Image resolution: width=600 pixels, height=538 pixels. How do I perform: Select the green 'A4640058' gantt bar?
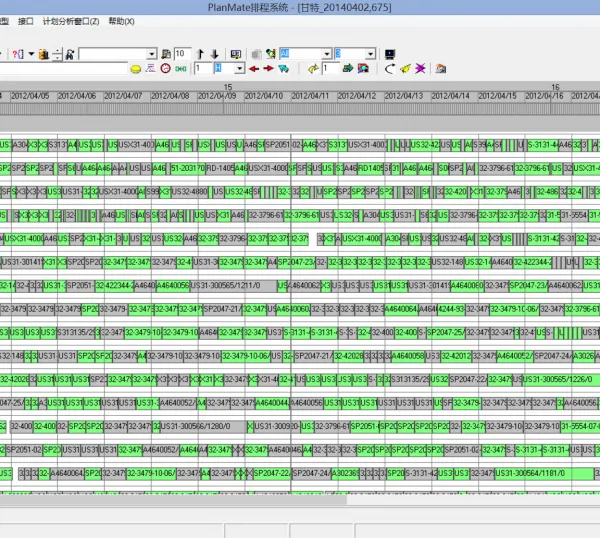pos(408,356)
